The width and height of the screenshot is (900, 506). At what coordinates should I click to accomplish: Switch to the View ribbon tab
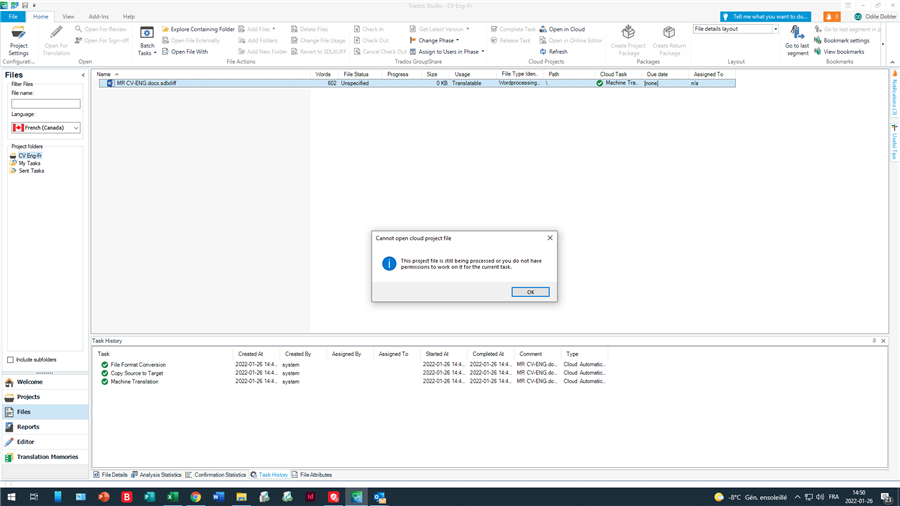click(68, 17)
